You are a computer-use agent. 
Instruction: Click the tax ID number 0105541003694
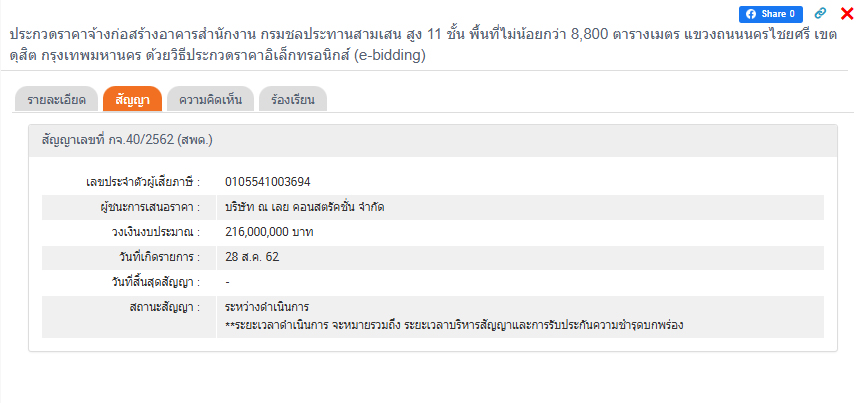click(268, 182)
